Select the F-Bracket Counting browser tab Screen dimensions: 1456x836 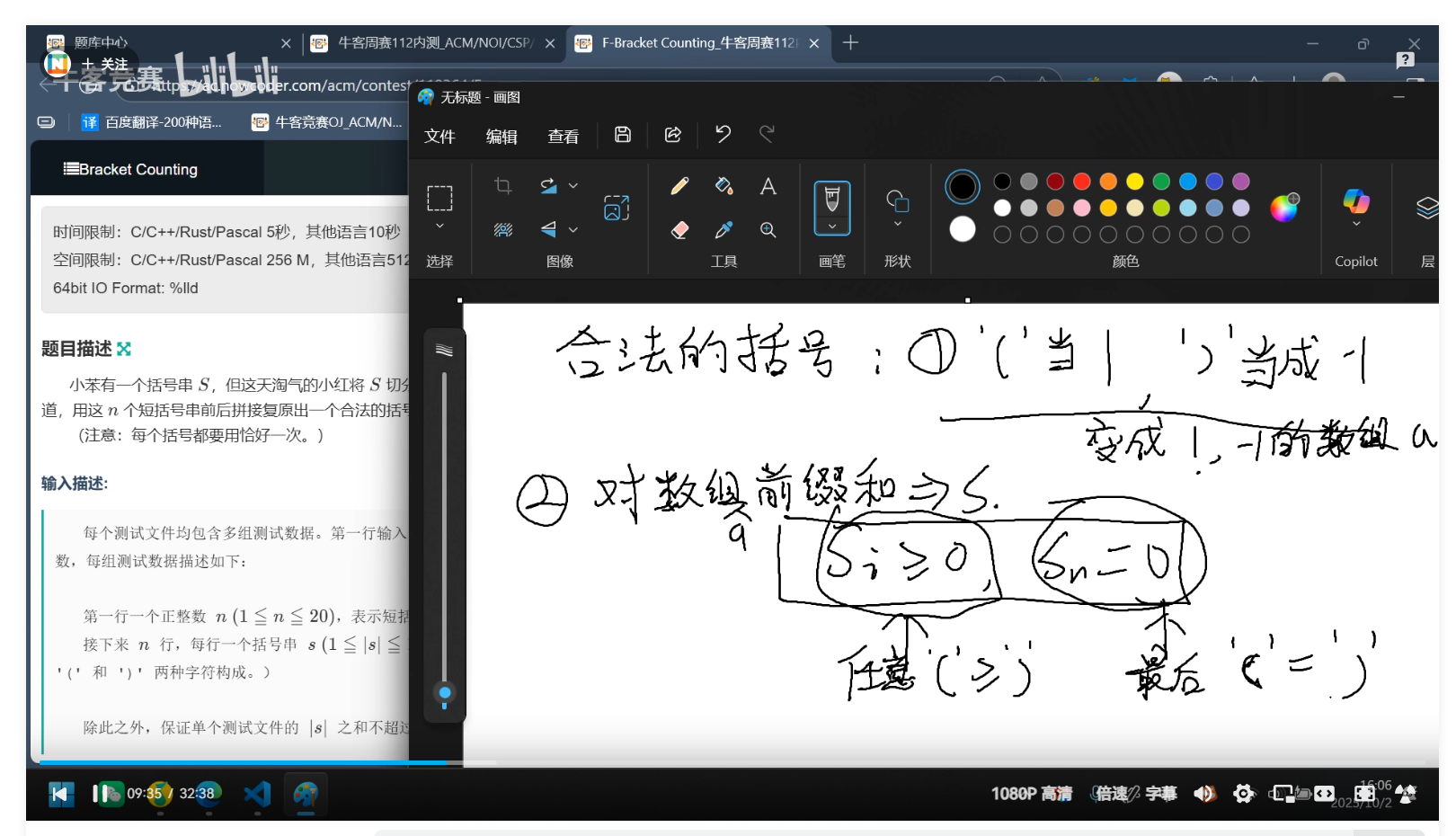pos(697,42)
